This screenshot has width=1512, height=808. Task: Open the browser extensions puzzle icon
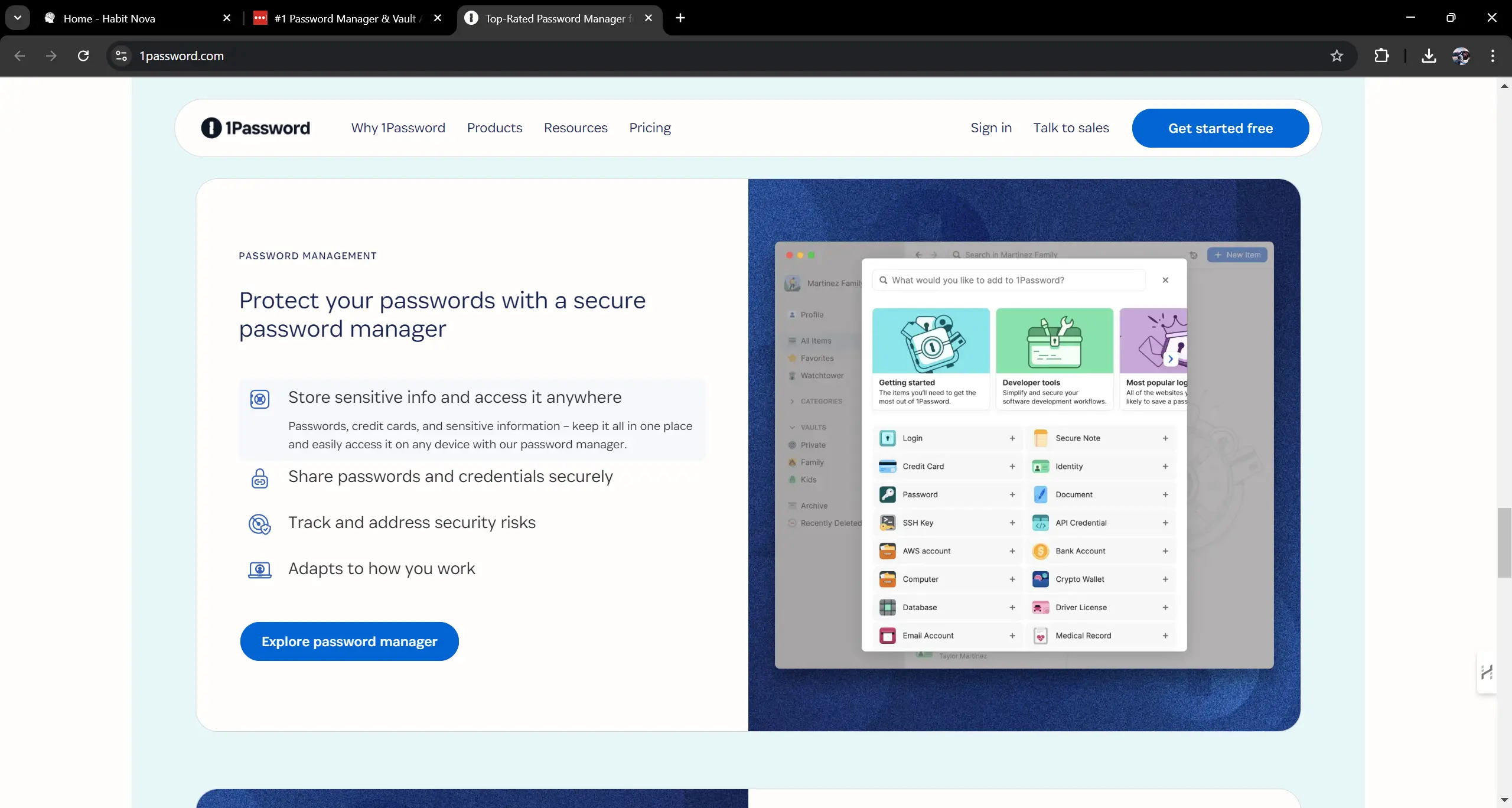click(1381, 56)
